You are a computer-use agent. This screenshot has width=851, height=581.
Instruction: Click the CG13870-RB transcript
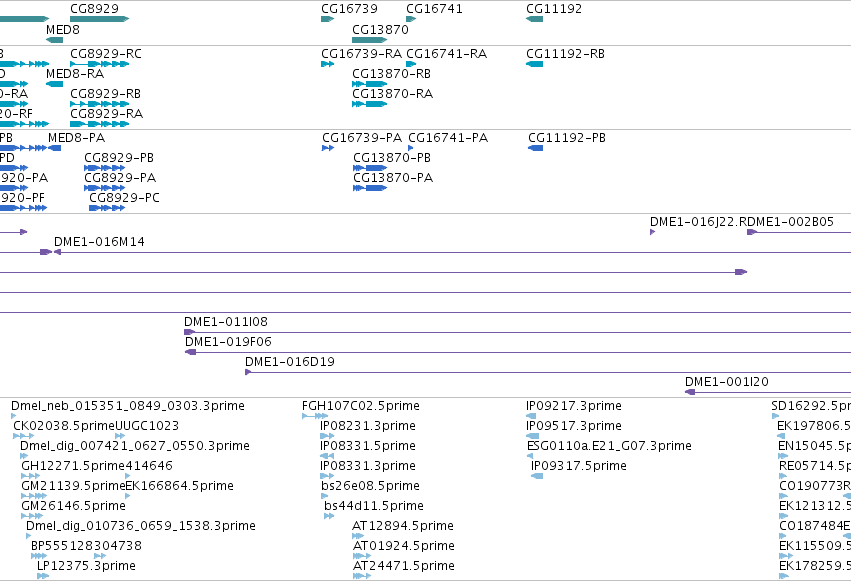coord(370,84)
